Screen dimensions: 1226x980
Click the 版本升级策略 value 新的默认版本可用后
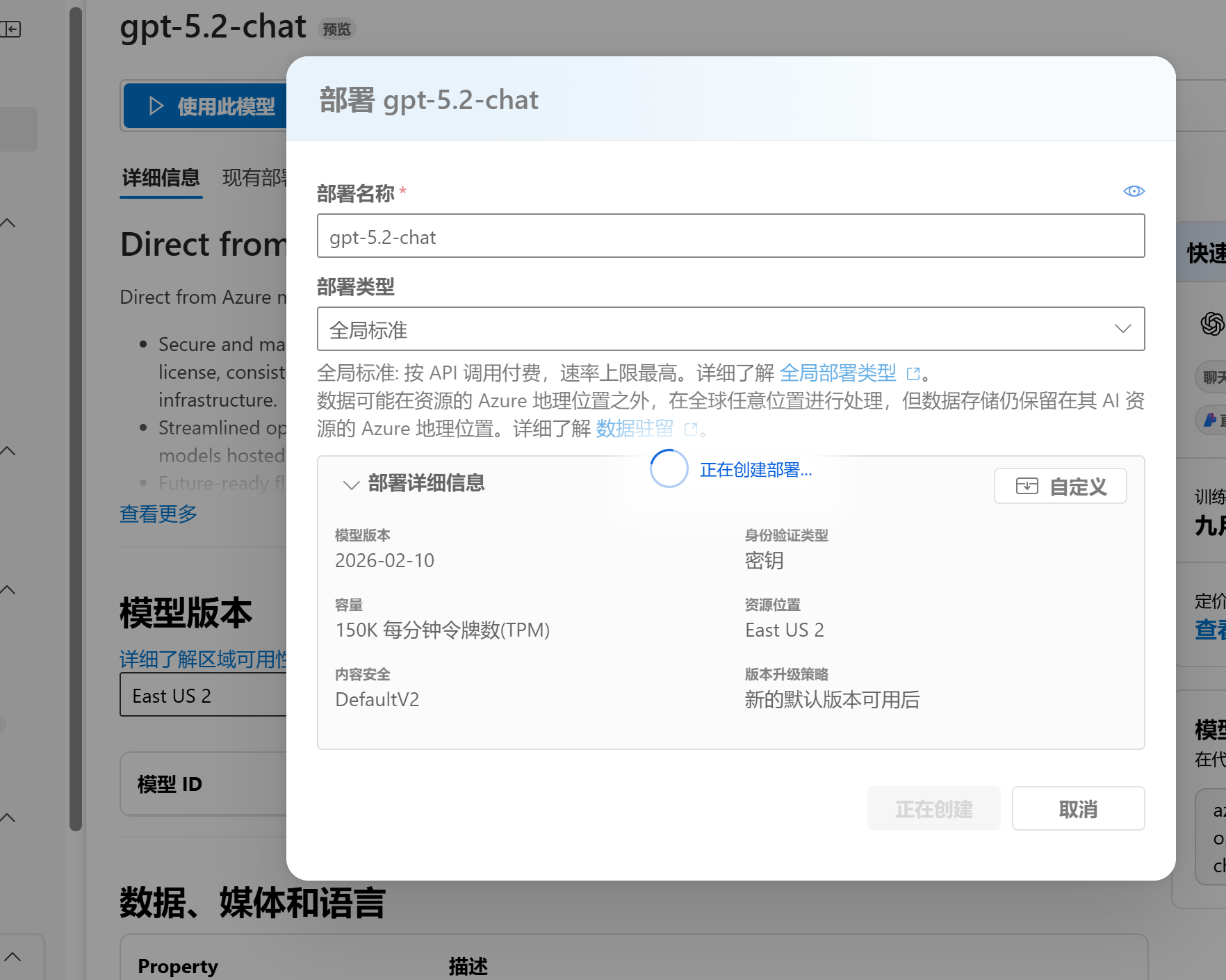tap(832, 699)
